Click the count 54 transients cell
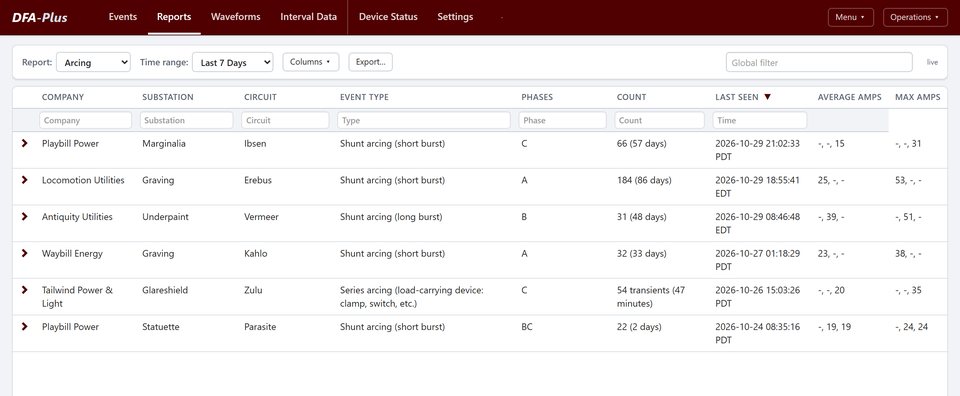Image resolution: width=960 pixels, height=396 pixels. 650,297
